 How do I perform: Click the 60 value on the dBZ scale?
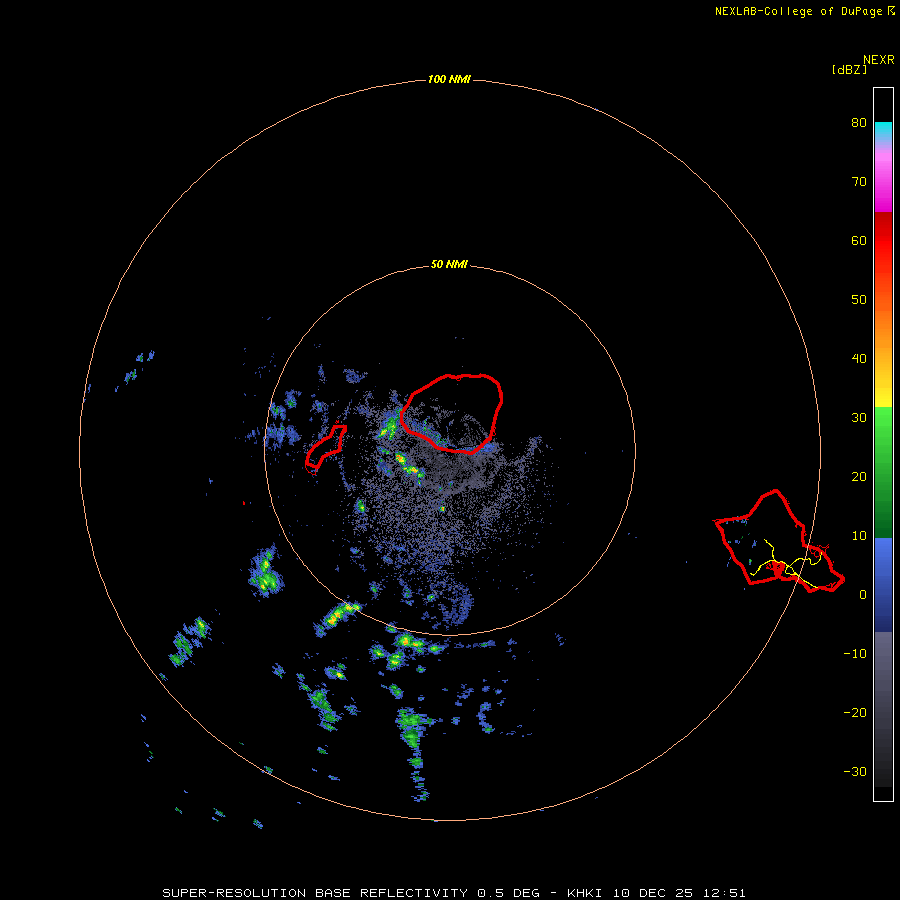click(859, 240)
